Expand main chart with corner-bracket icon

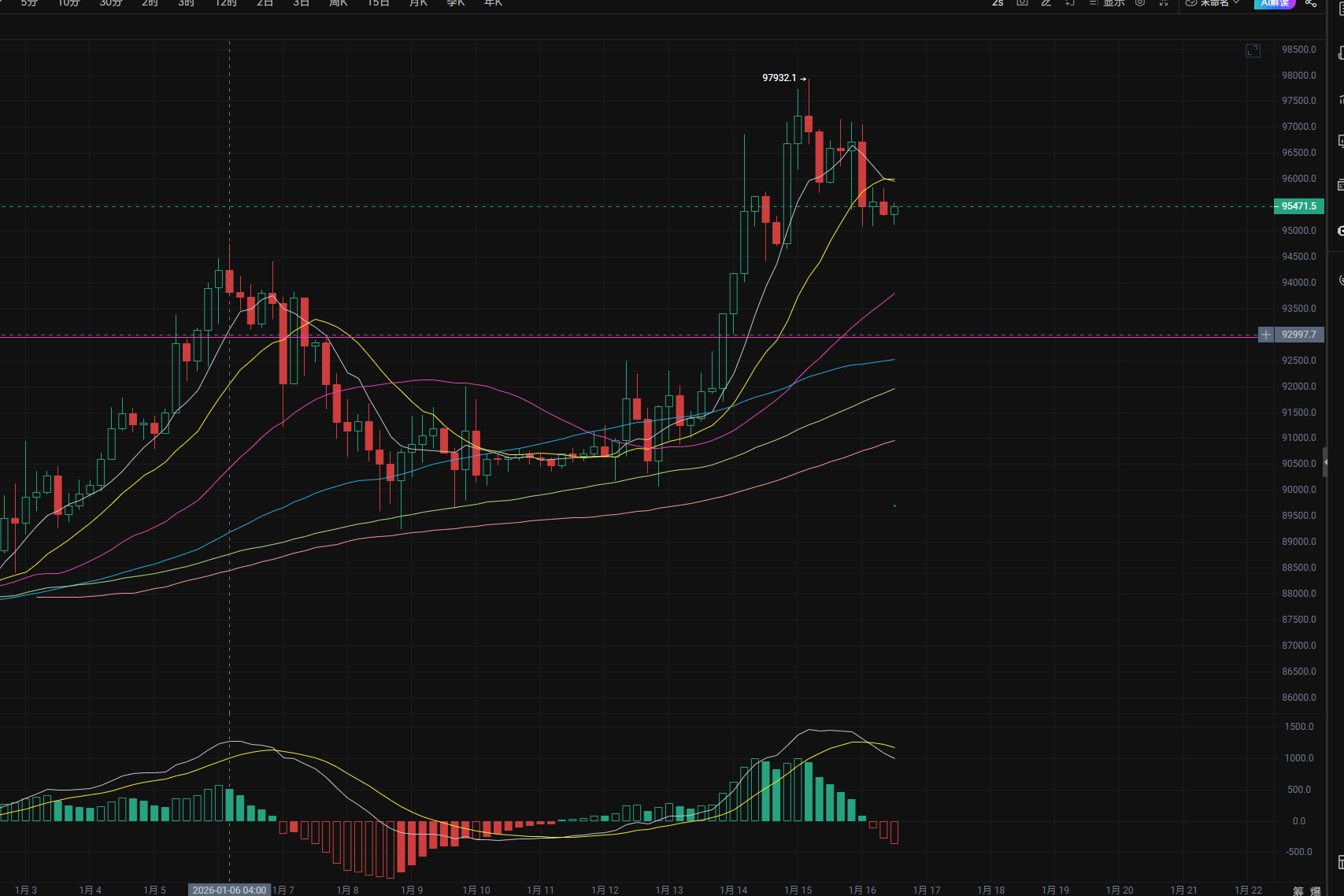pyautogui.click(x=1253, y=51)
